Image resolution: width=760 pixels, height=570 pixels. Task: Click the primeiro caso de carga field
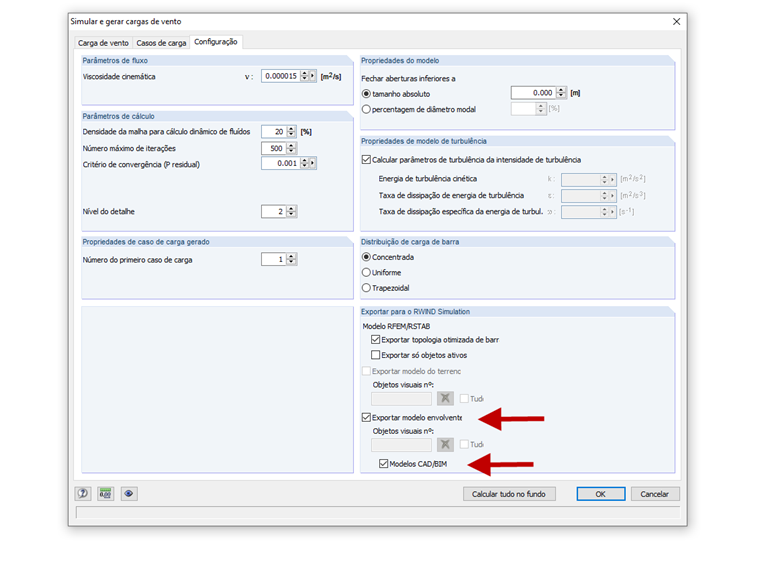[274, 259]
